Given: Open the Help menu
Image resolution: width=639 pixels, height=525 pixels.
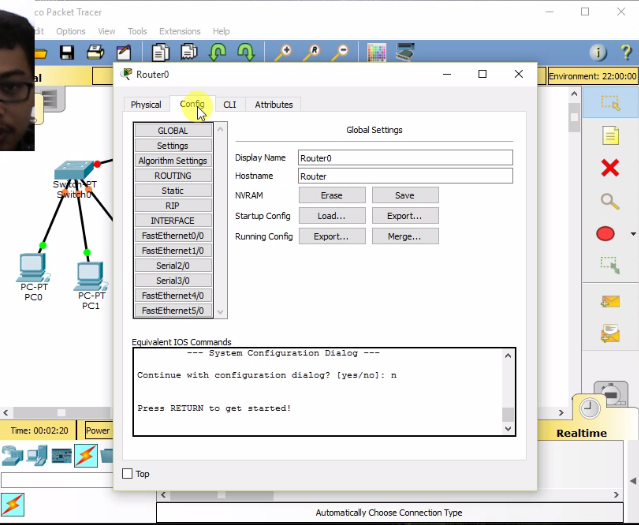Looking at the screenshot, I should [221, 31].
